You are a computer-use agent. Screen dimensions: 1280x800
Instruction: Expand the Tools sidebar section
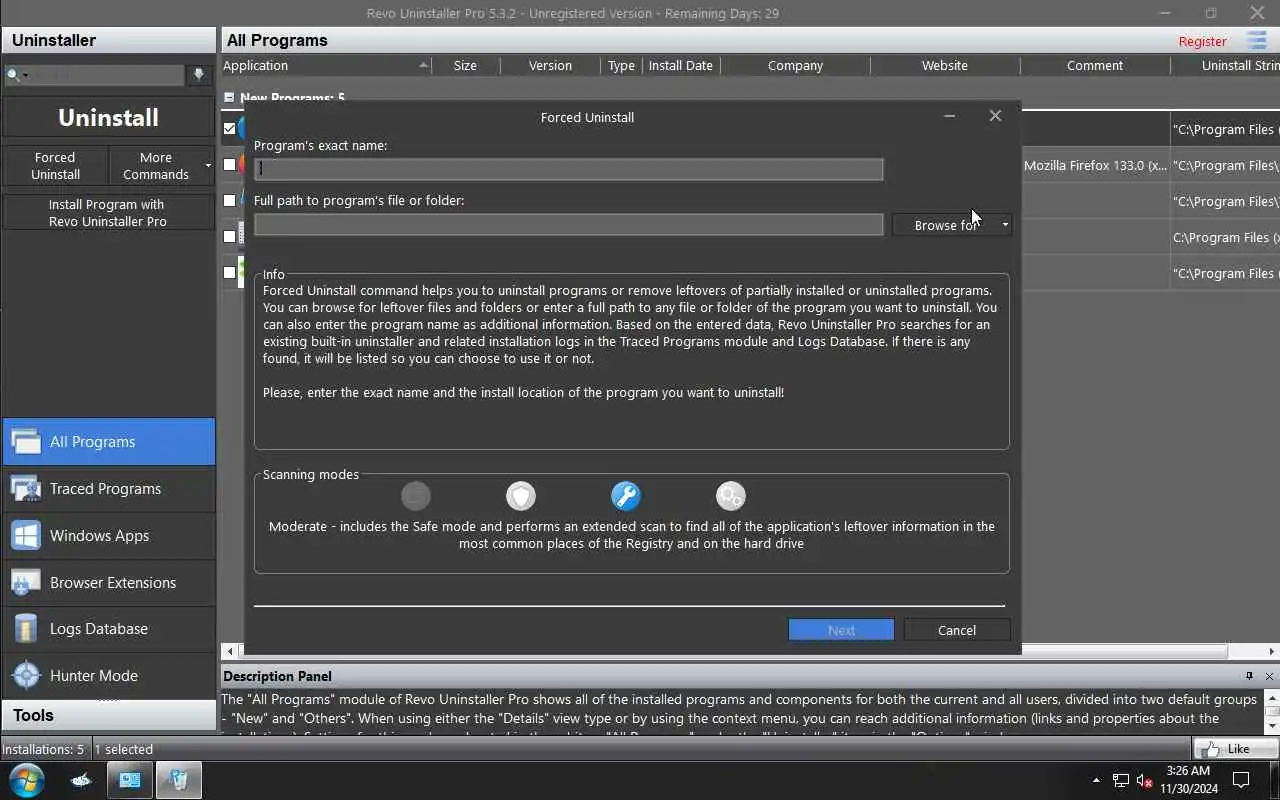108,715
